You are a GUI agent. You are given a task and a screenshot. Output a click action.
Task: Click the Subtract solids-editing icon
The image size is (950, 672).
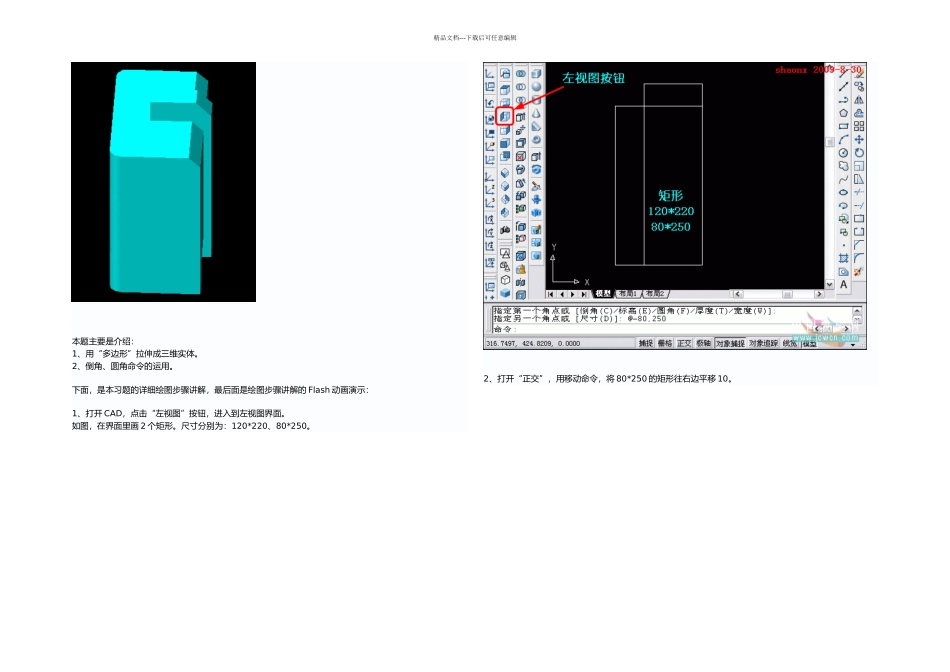point(520,87)
